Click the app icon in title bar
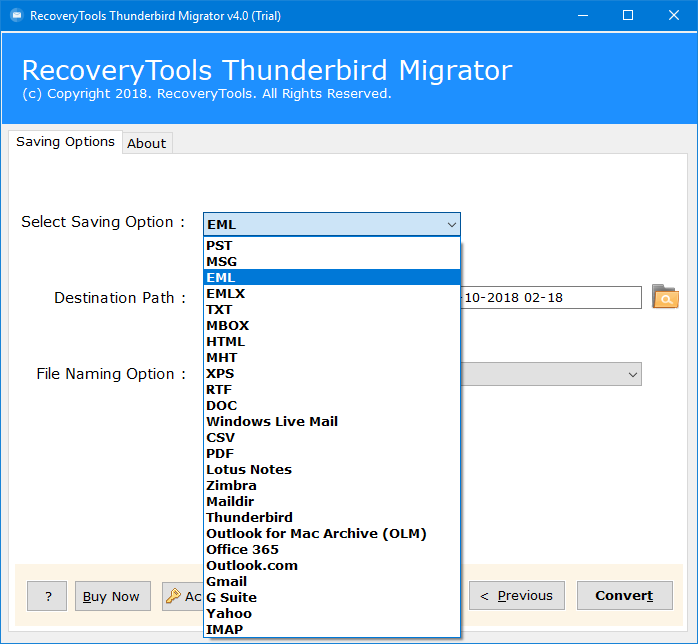 pyautogui.click(x=16, y=16)
